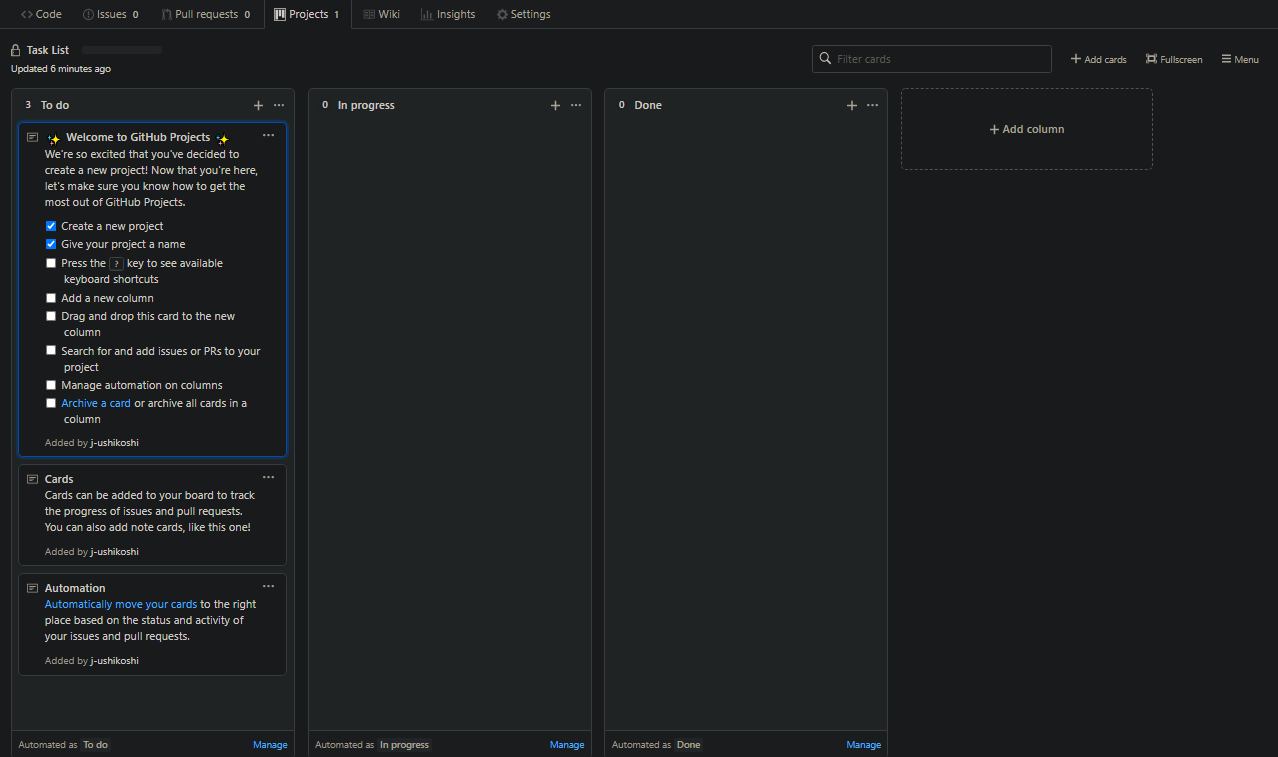Open Automatically move your cards link
1278x757 pixels.
click(121, 604)
